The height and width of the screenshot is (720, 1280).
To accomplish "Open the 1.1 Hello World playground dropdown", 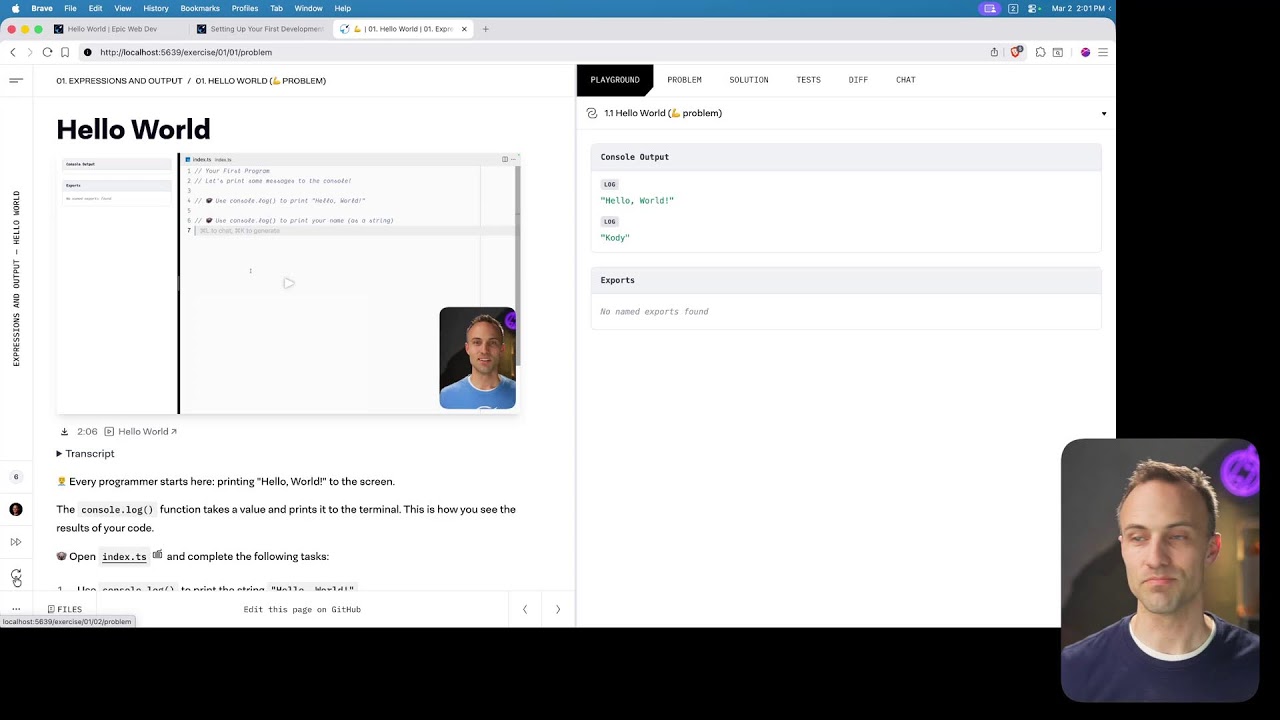I will tap(1104, 113).
